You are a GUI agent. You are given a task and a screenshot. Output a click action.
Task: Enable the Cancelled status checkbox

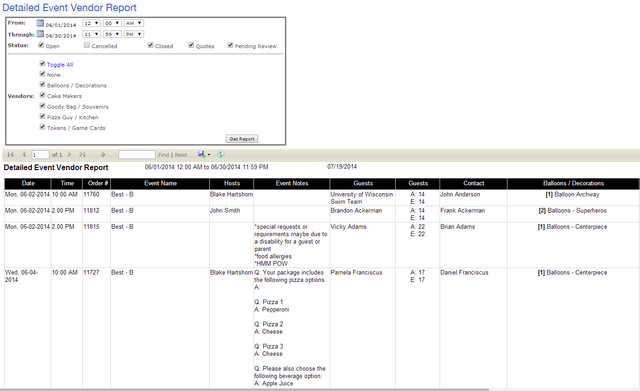[87, 45]
